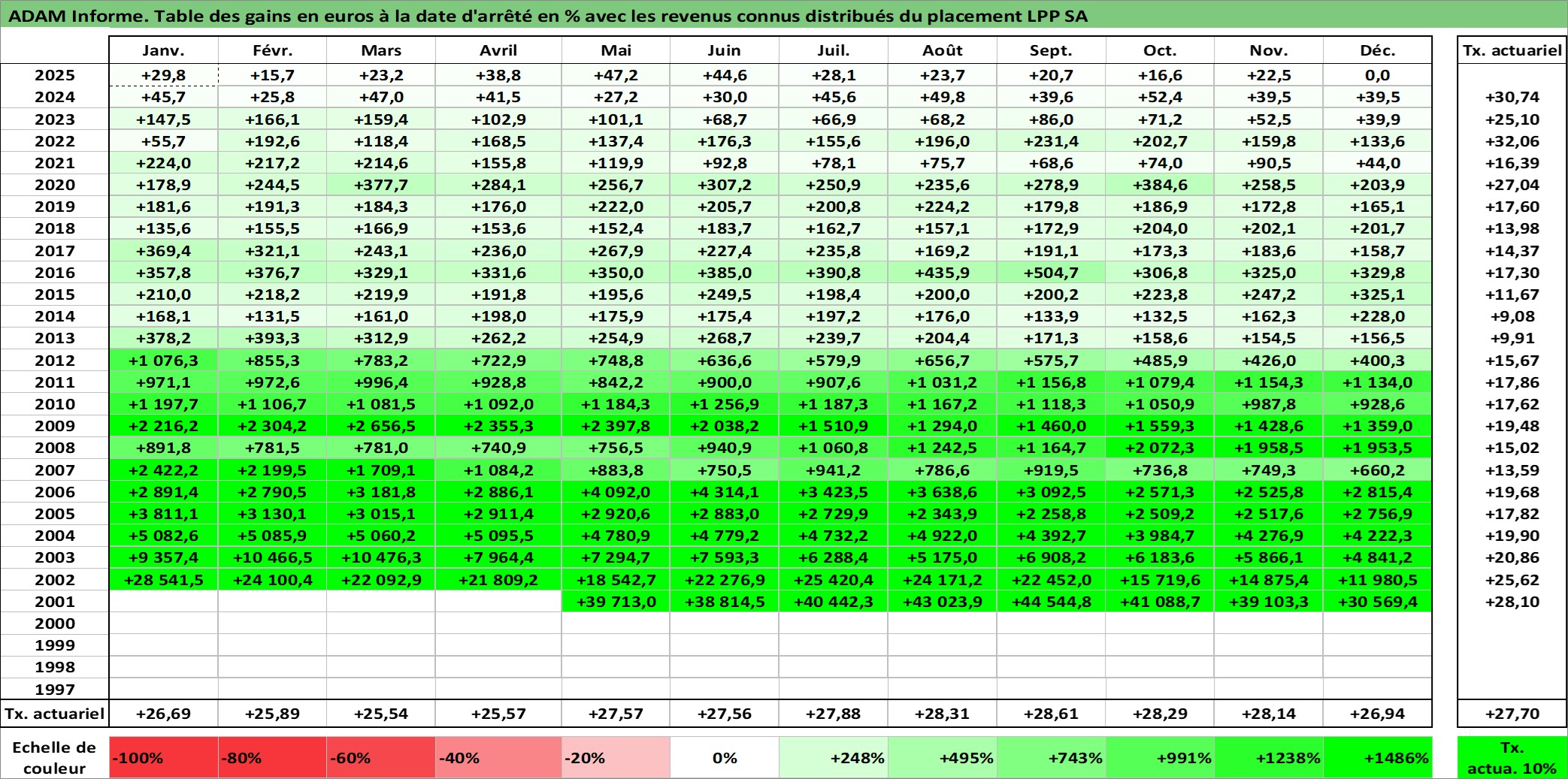Click the +9,08 actuarial rate for 2014

point(1512,316)
